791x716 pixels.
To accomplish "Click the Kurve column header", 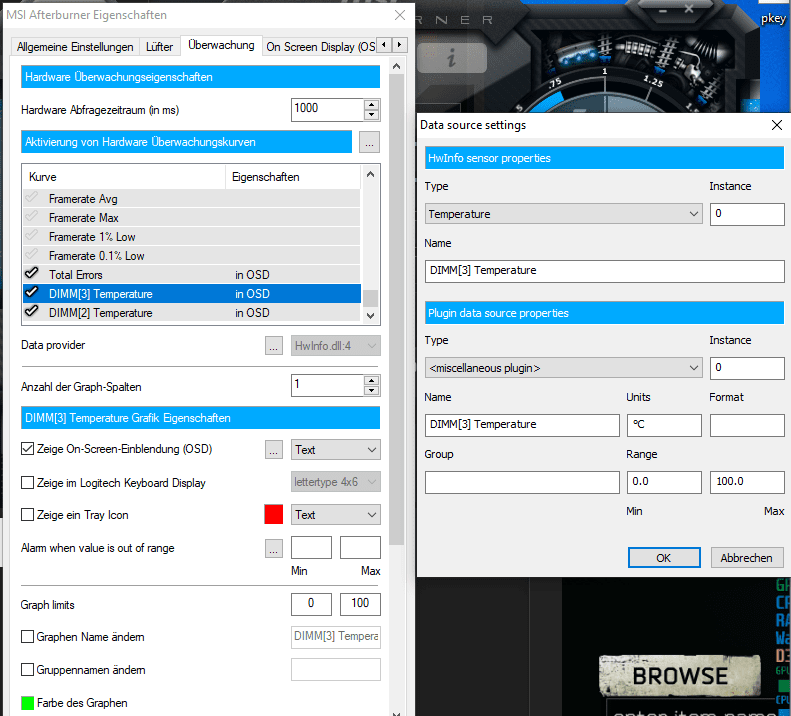I will click(124, 177).
